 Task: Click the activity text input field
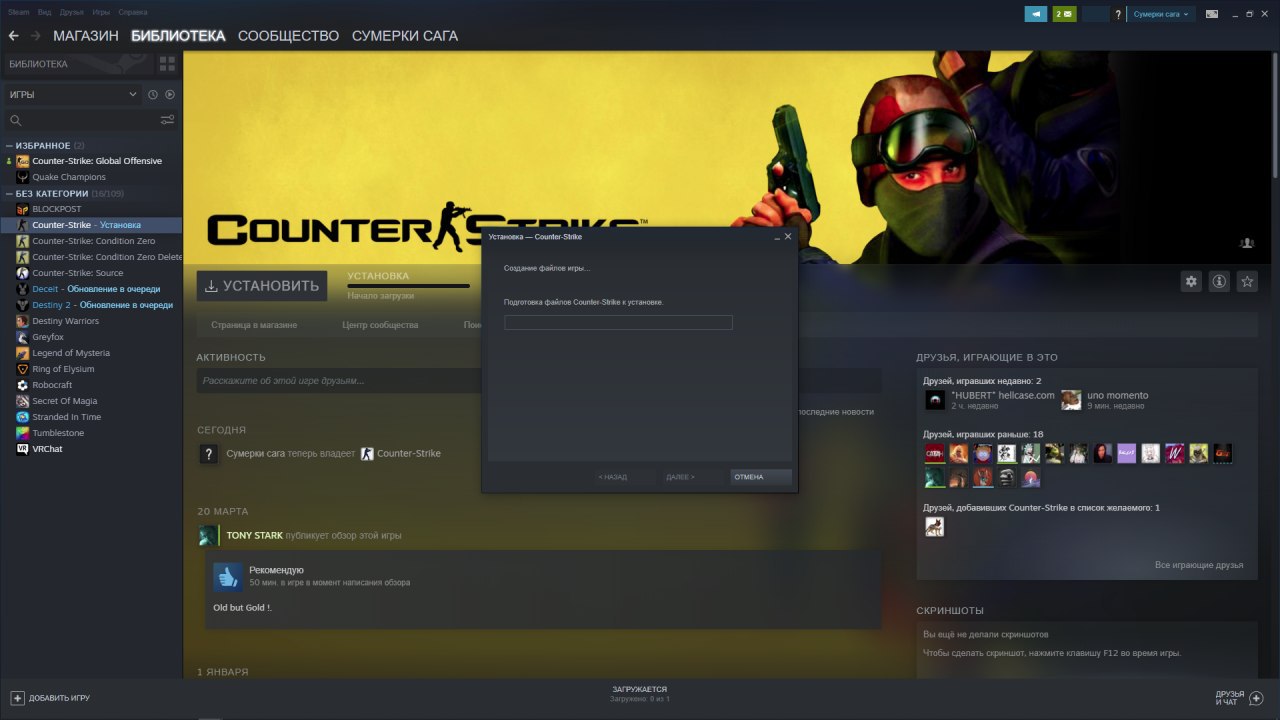click(x=539, y=381)
